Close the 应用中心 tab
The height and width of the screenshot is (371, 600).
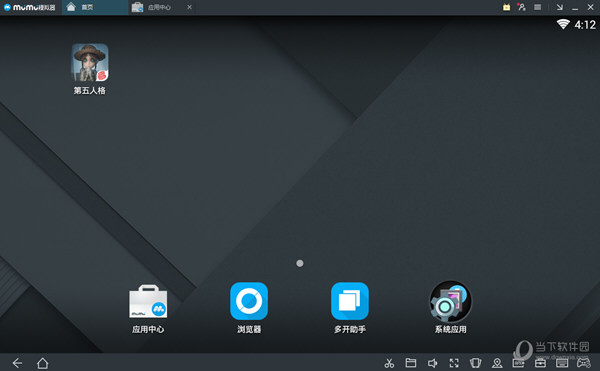coord(189,7)
